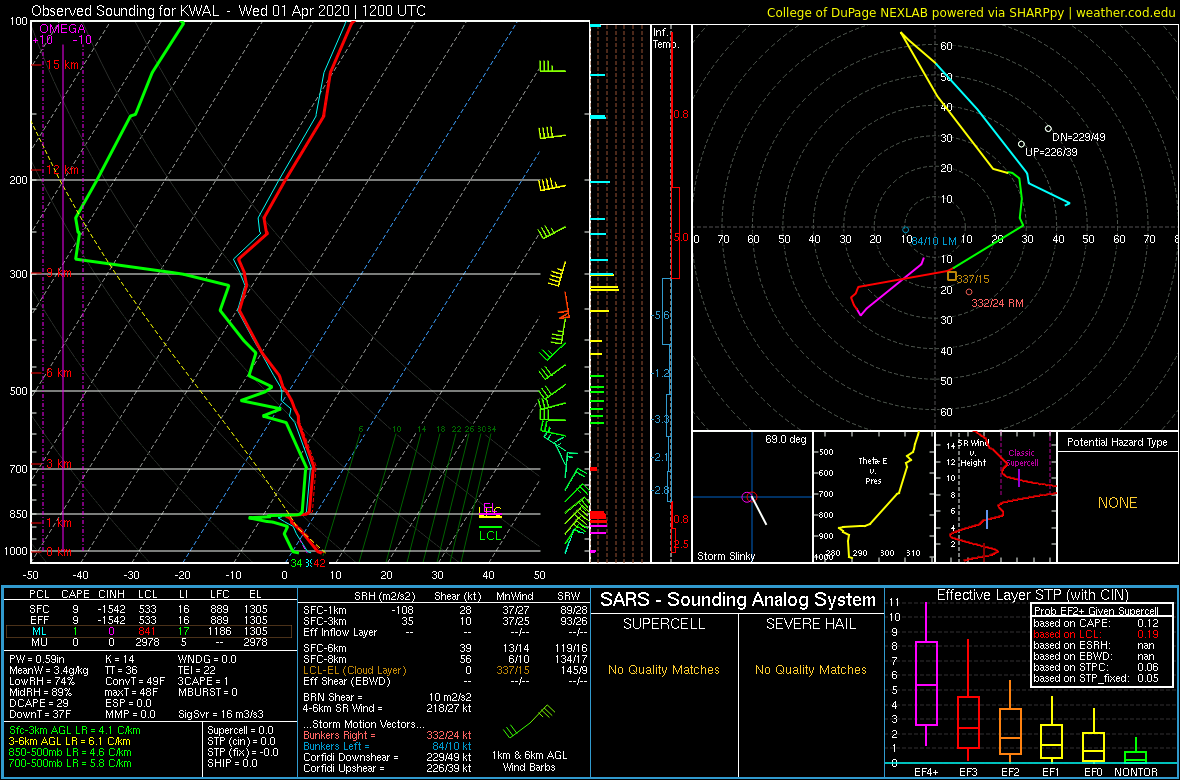
Task: Click the LCL level label
Action: (x=490, y=536)
